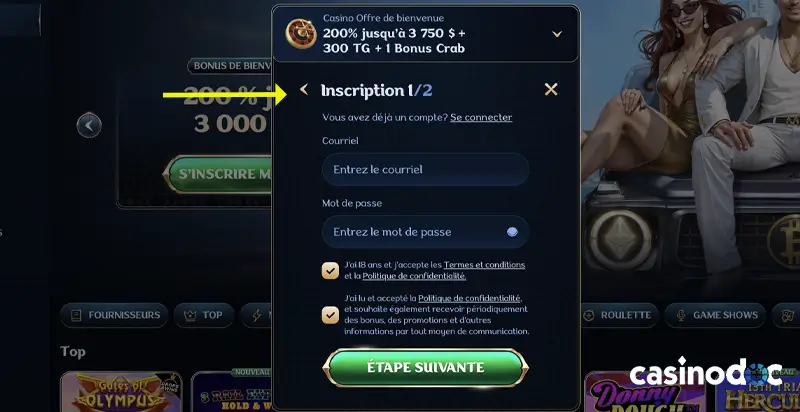Screen dimensions: 800x412
Task: Expand the Casino welcome offer dropdown chevron
Action: pyautogui.click(x=557, y=34)
